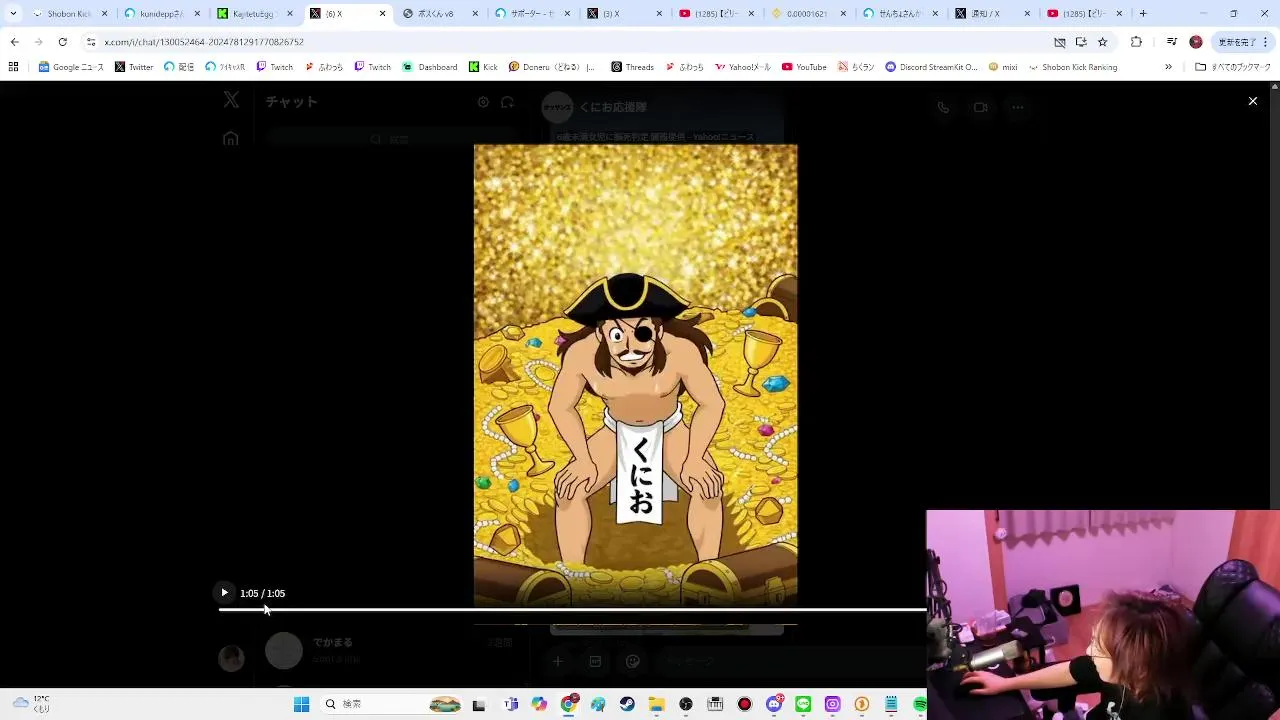The image size is (1280, 720).
Task: Open the Google ニュース bookmark
Action: click(71, 67)
